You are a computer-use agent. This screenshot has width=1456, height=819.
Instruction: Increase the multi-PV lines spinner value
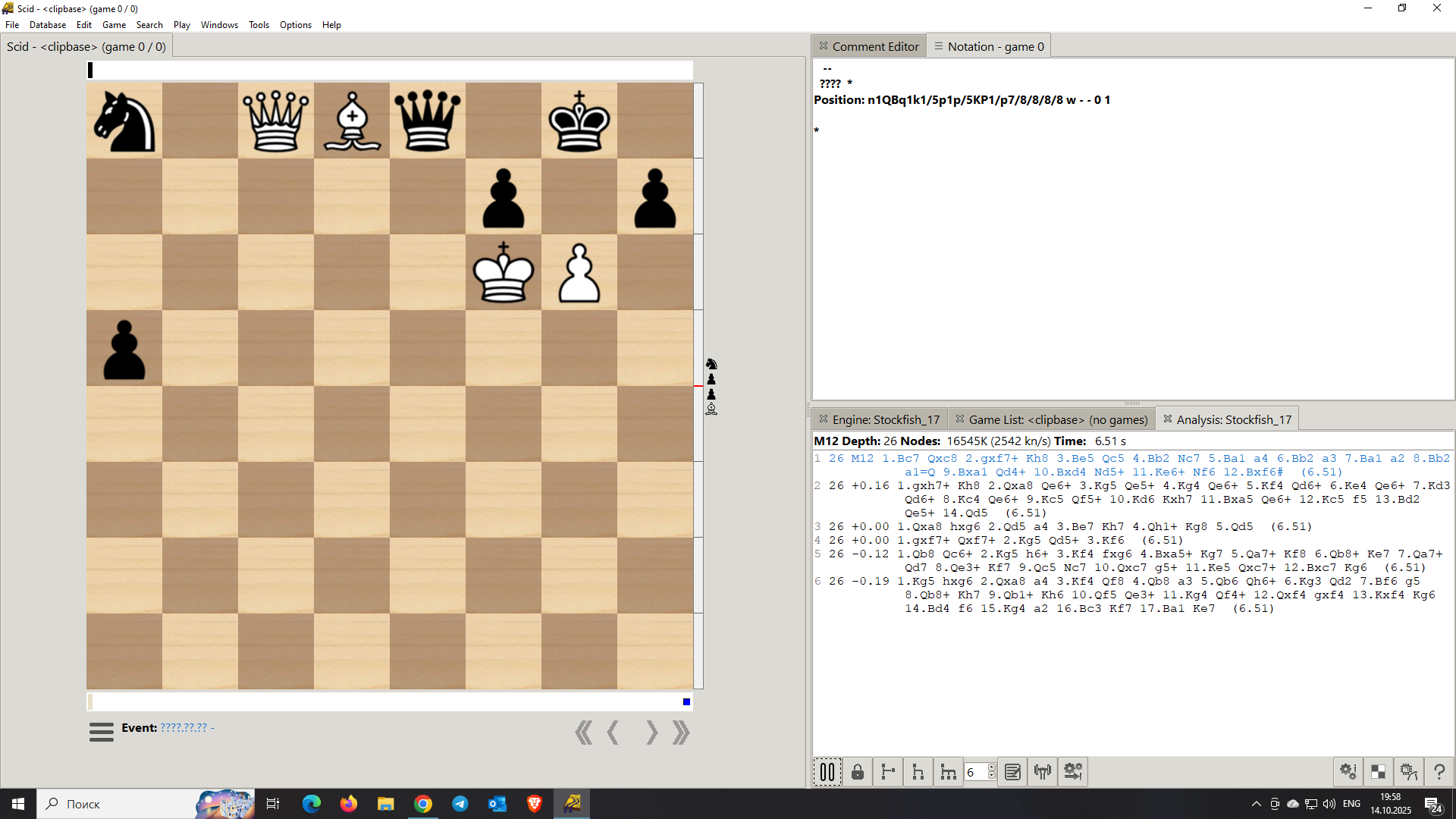[992, 767]
